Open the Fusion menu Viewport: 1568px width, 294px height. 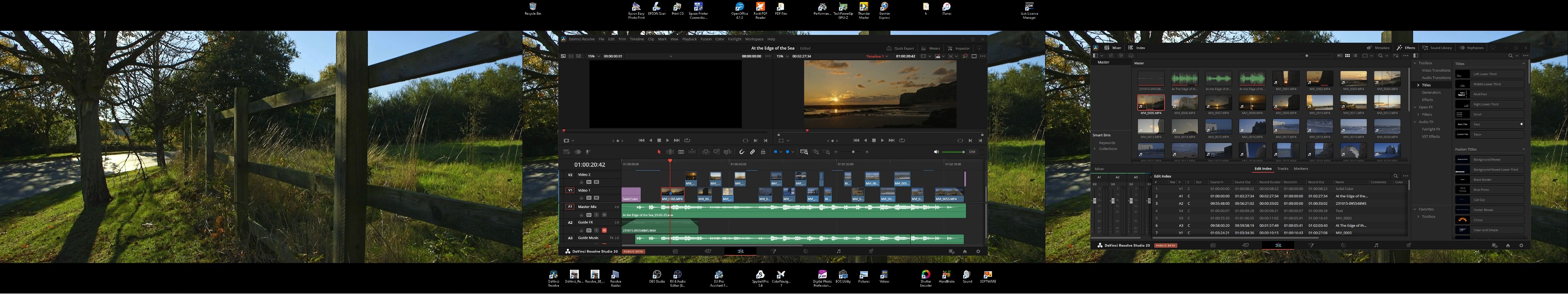706,39
